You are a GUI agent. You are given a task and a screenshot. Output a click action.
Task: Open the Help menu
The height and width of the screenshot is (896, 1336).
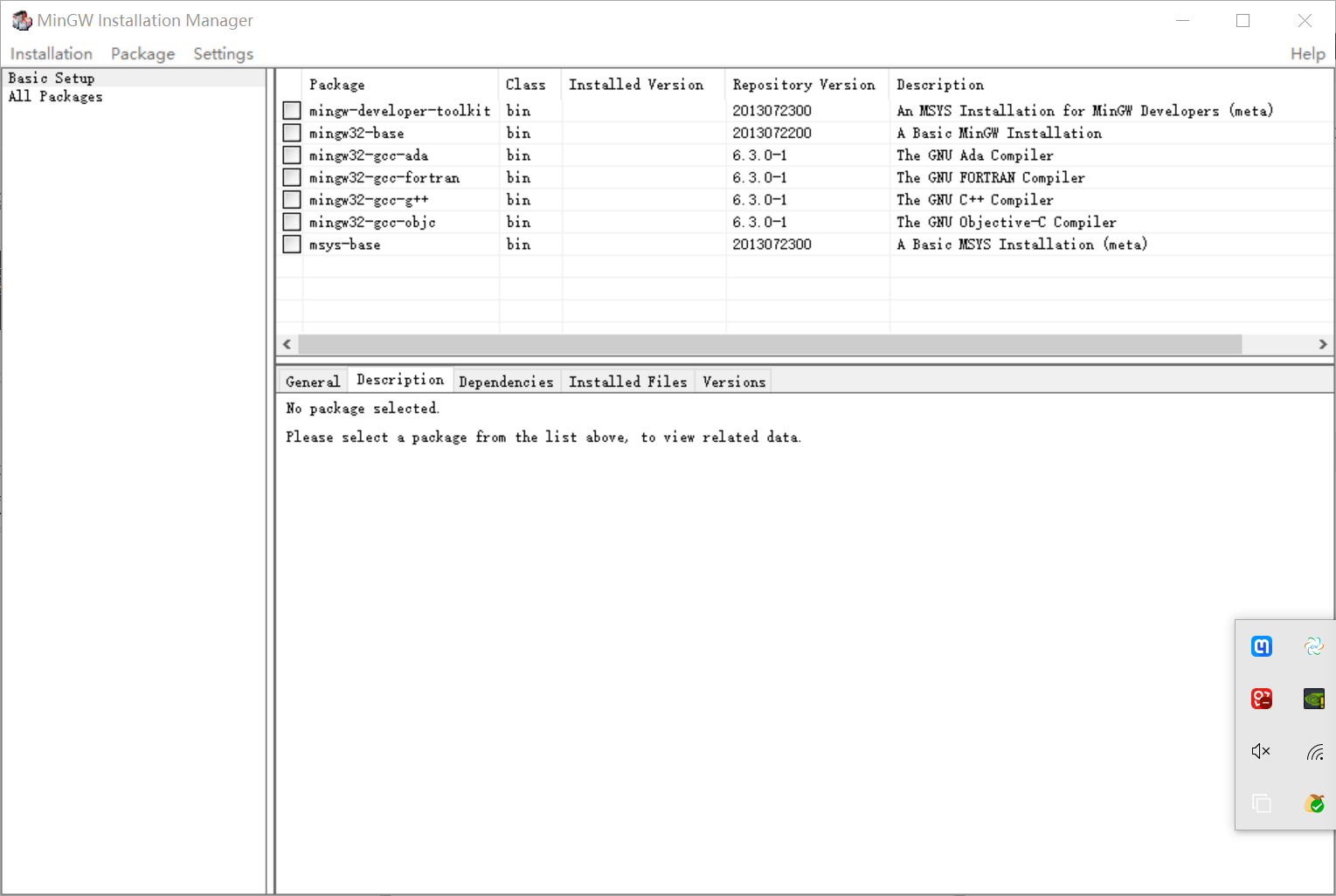click(1308, 53)
